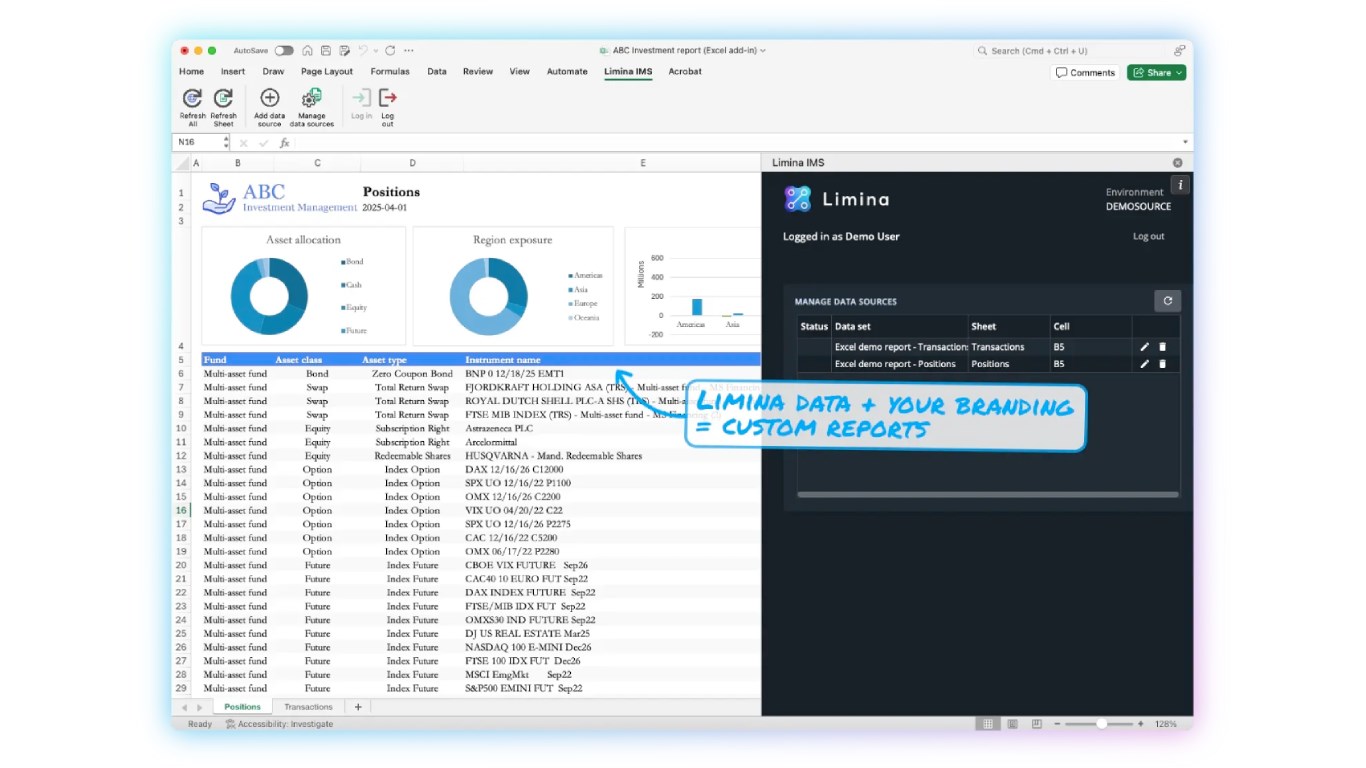Open the Formulas ribbon tab

390,72
